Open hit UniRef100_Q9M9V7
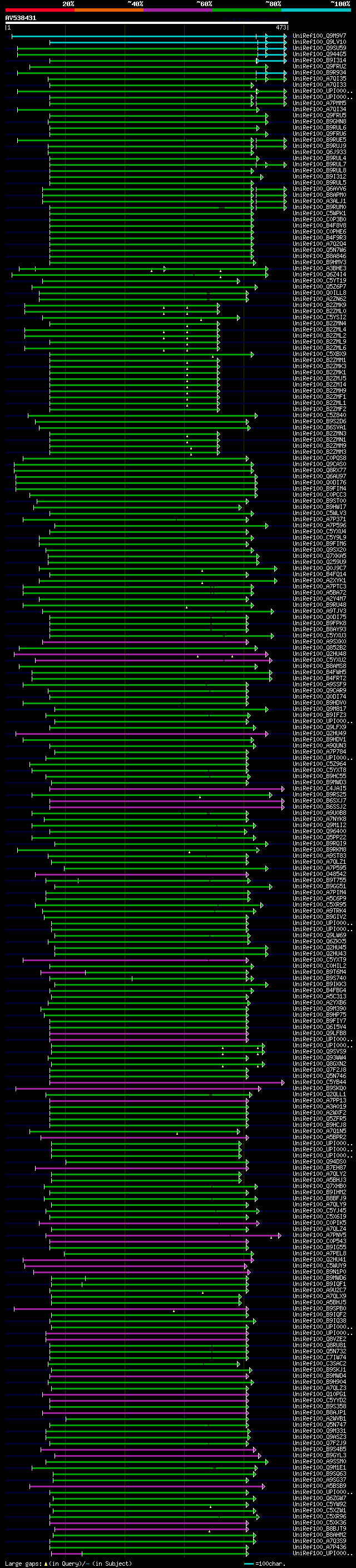This screenshot has width=356, height=1568. click(319, 36)
